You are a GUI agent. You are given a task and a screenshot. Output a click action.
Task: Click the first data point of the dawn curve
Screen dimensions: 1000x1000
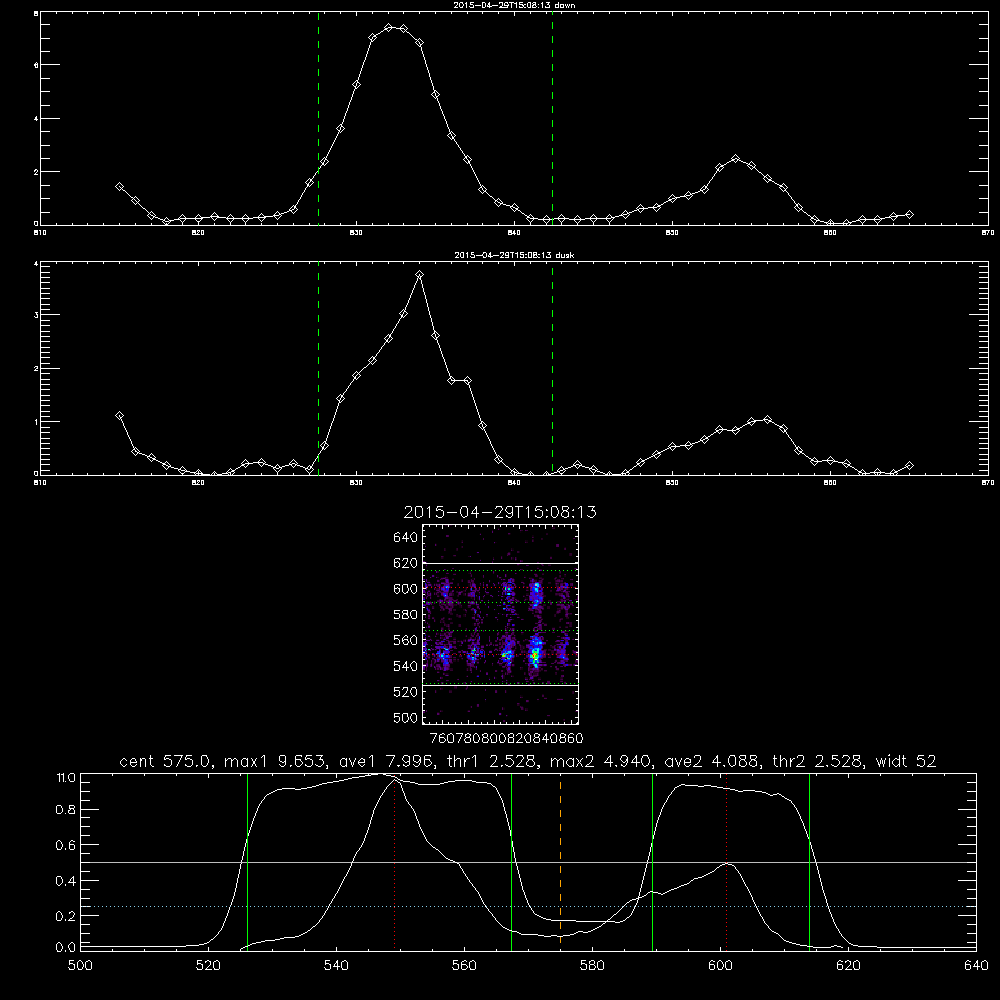point(119,186)
